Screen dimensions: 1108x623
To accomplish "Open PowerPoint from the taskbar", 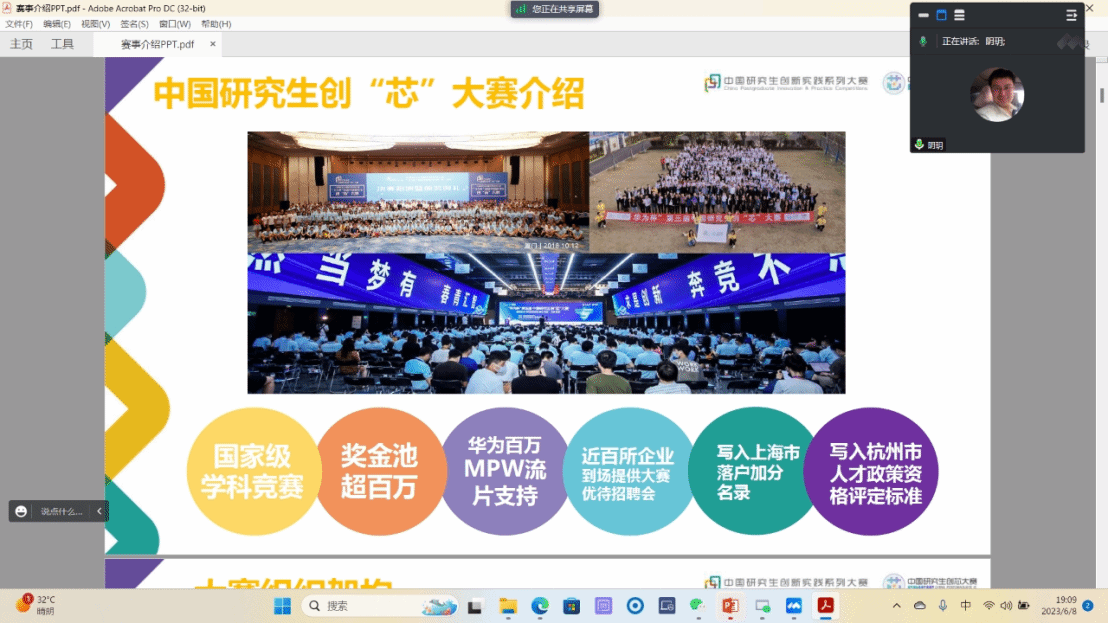I will click(x=730, y=605).
